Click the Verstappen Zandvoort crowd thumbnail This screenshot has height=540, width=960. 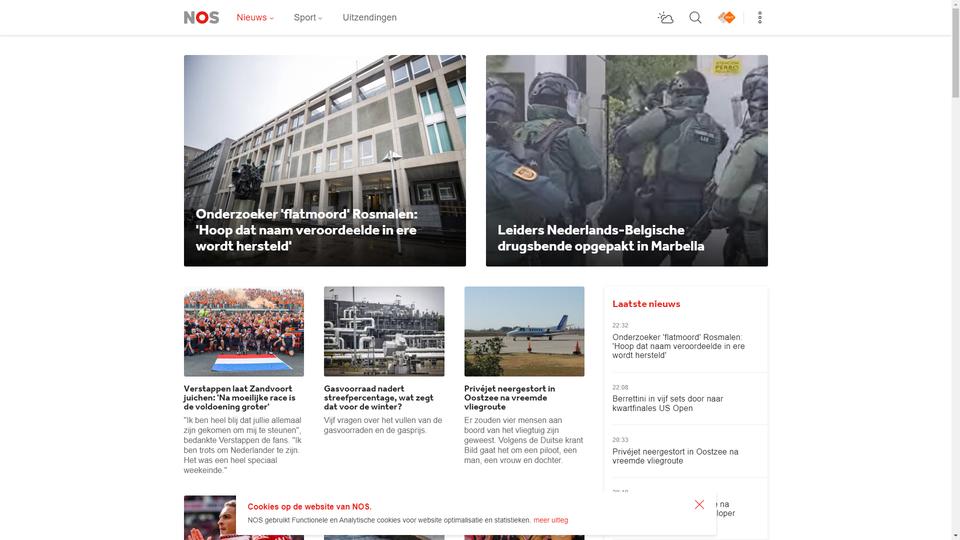244,331
